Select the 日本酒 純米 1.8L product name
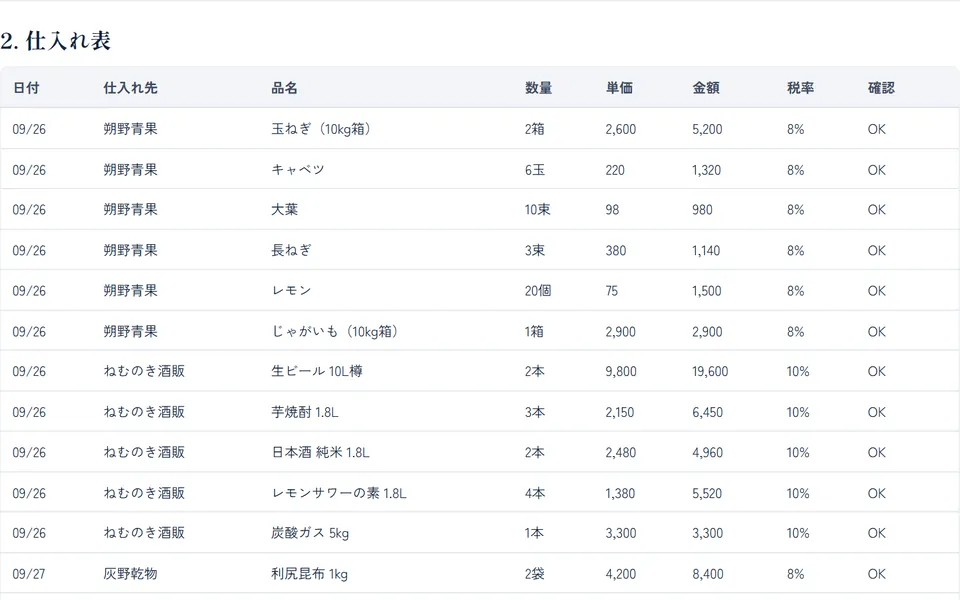The image size is (960, 600). pos(320,452)
